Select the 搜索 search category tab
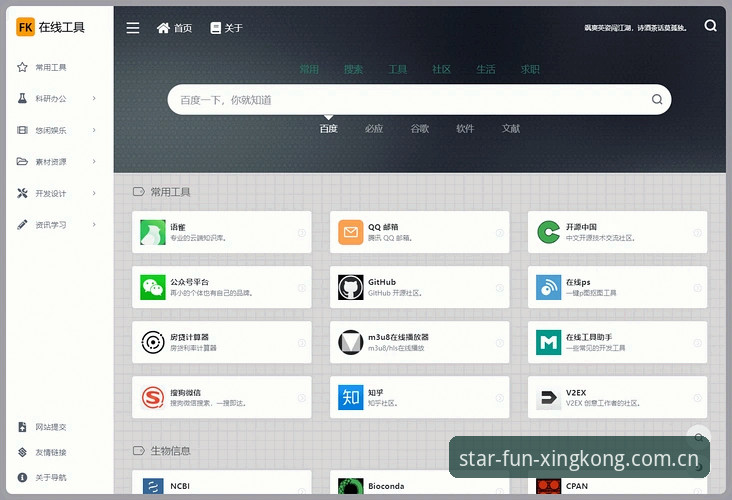 click(353, 70)
